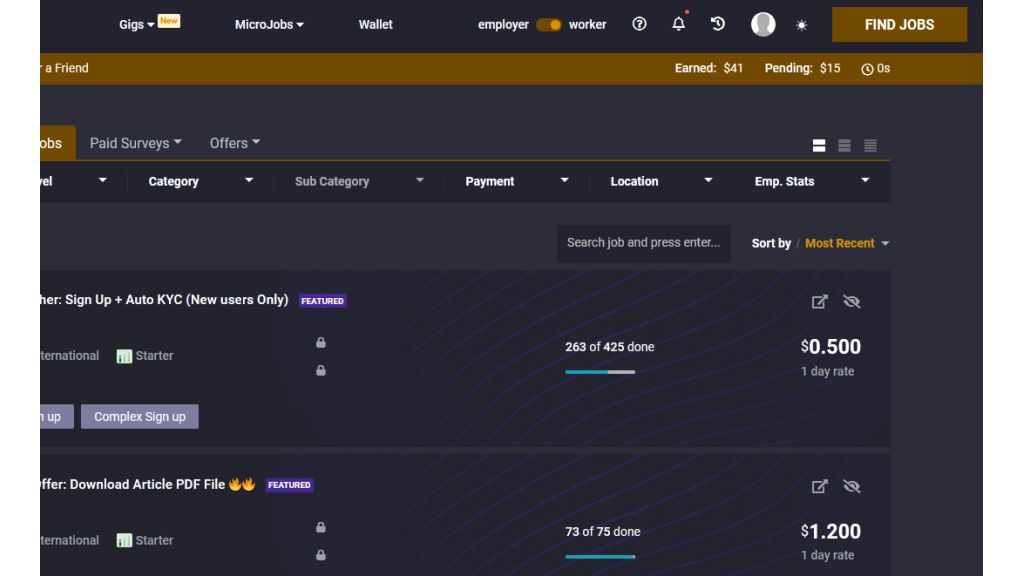Viewport: 1024px width, 576px height.
Task: Open the Sign Up + Auto KYC job externally
Action: tap(820, 302)
